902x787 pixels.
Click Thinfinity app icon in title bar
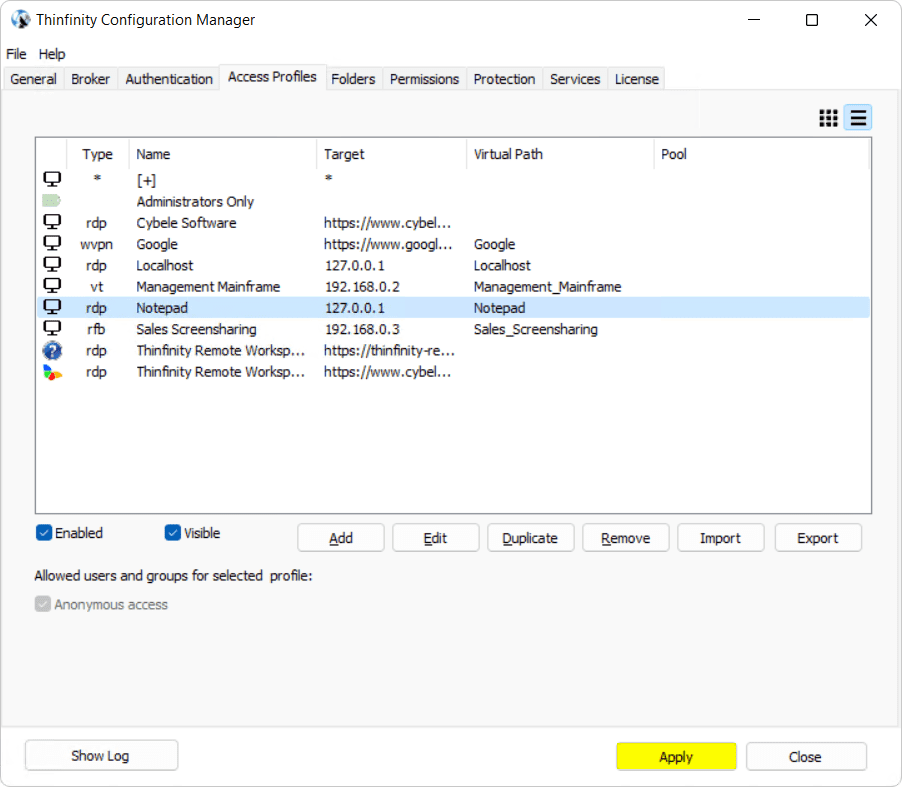[x=20, y=20]
